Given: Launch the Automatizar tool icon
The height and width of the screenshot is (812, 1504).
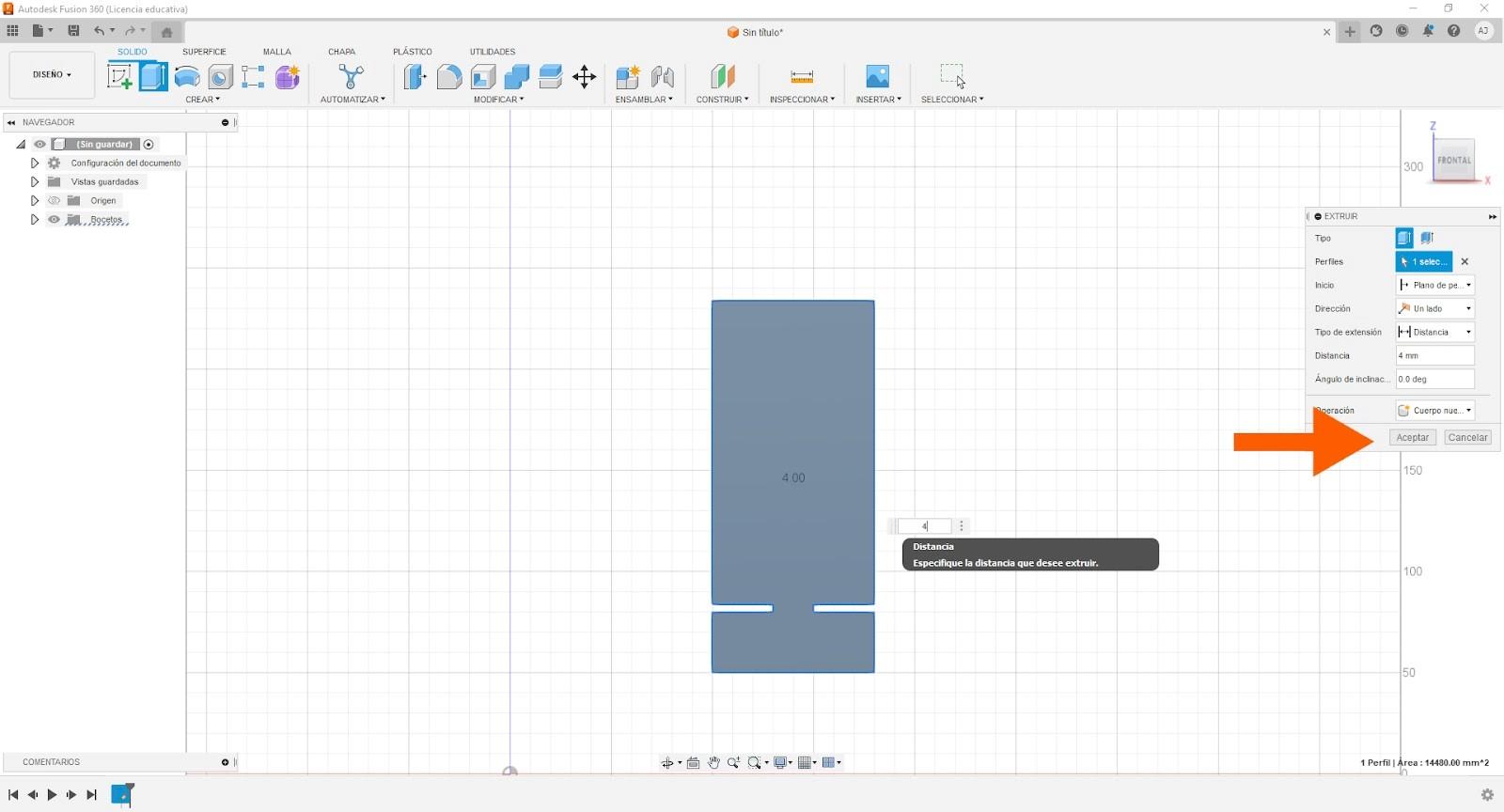Looking at the screenshot, I should [351, 77].
